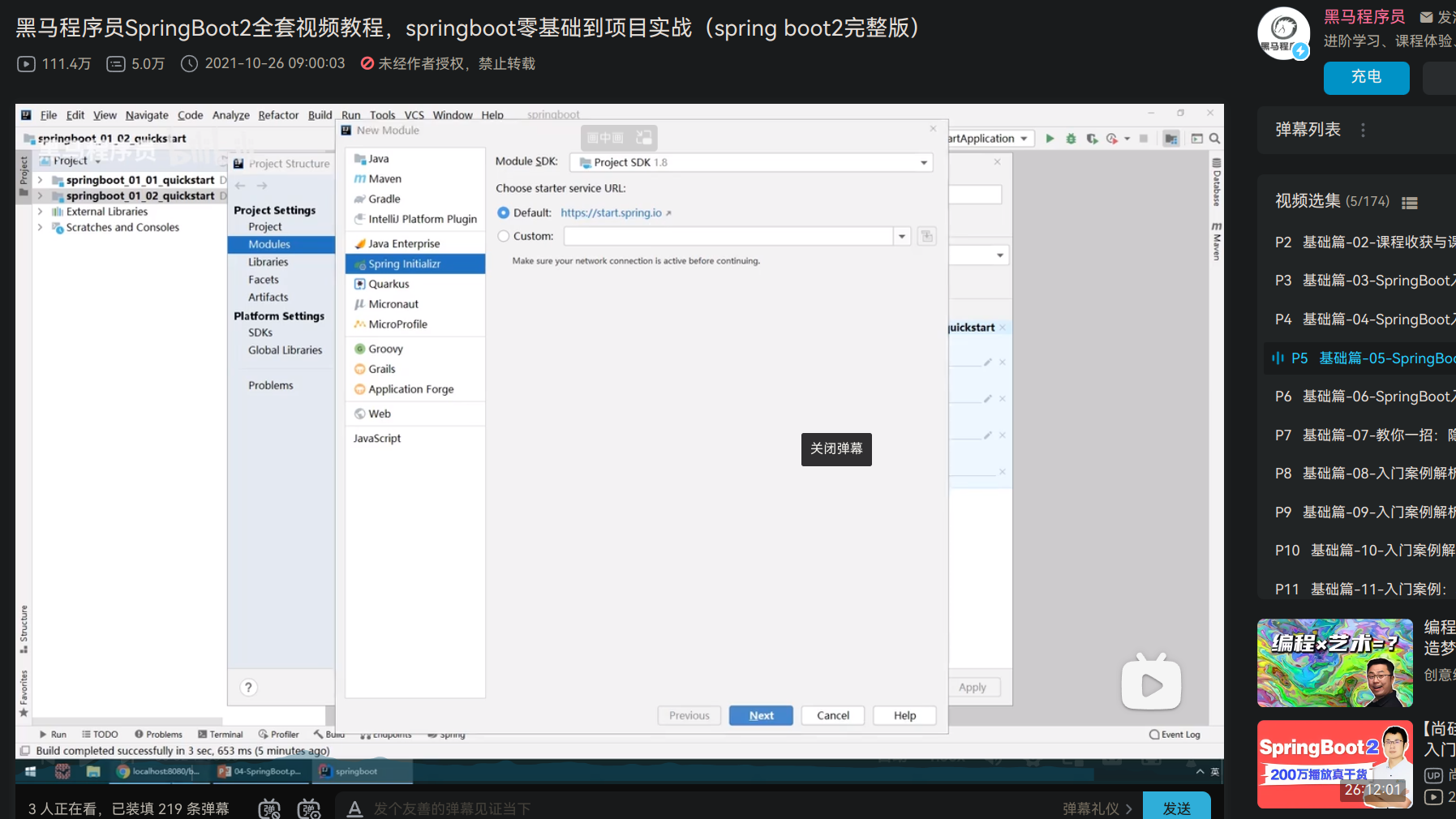Click the Cancel button in New Module
The image size is (1456, 819).
pos(833,715)
